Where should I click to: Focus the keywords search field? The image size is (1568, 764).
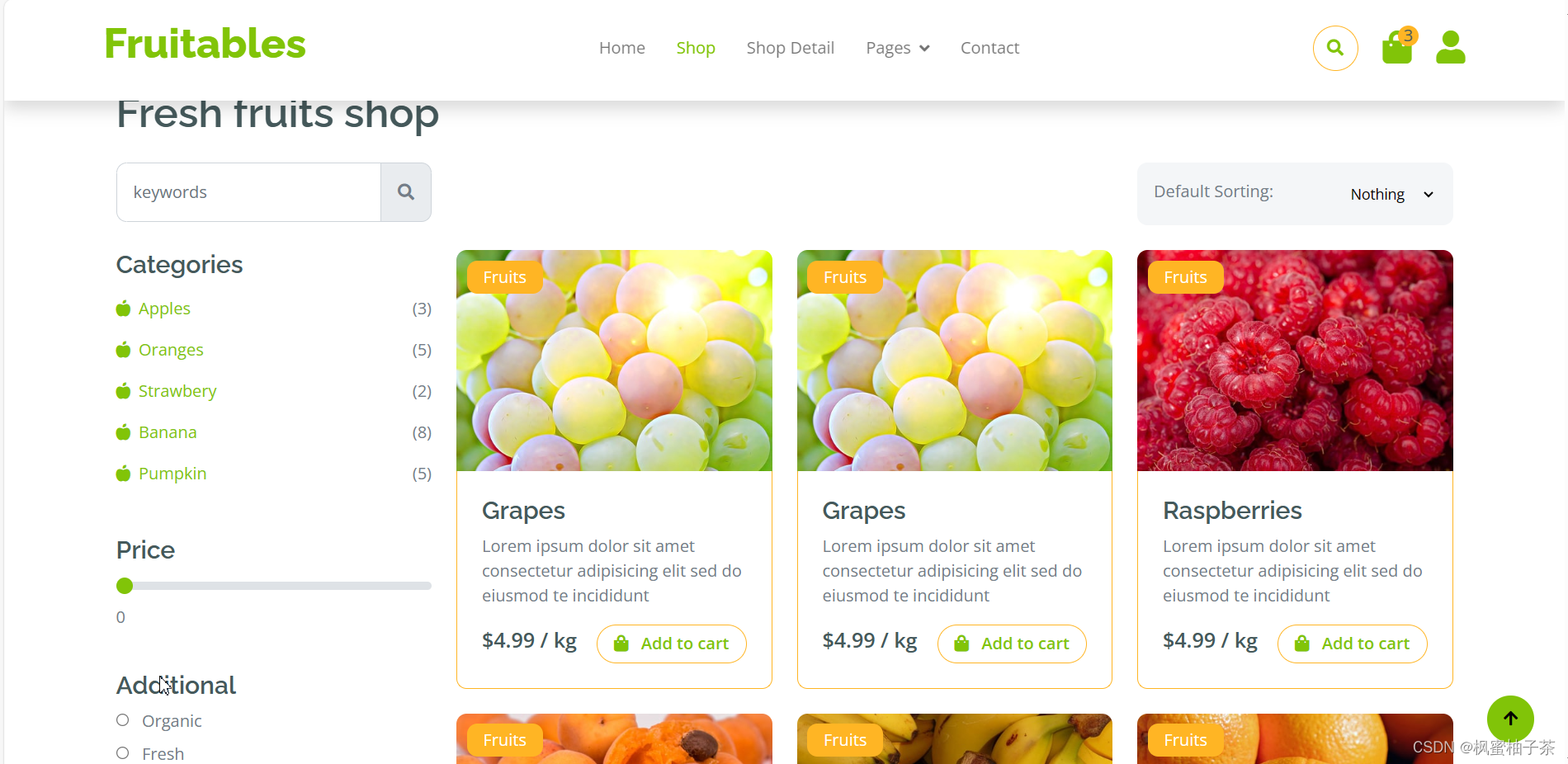tap(248, 192)
